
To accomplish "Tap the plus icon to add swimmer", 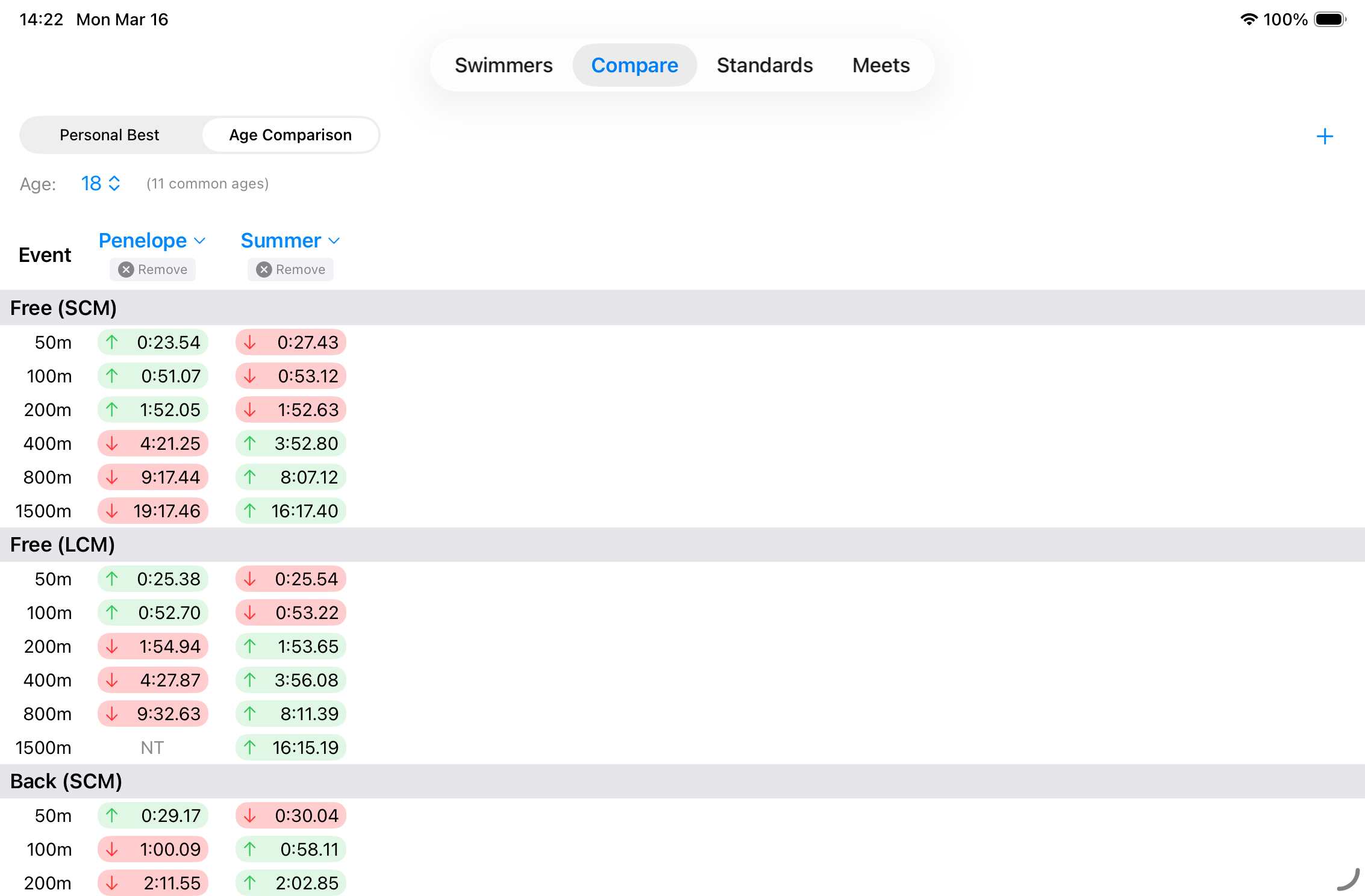I will pyautogui.click(x=1324, y=137).
